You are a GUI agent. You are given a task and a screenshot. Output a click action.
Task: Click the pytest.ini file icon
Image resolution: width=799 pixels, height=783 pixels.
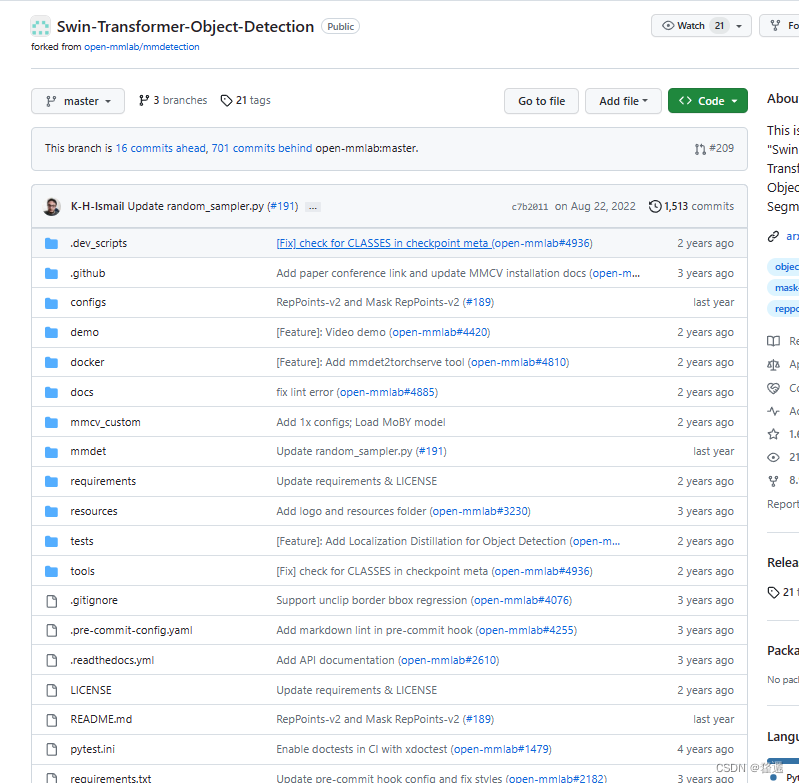[51, 749]
